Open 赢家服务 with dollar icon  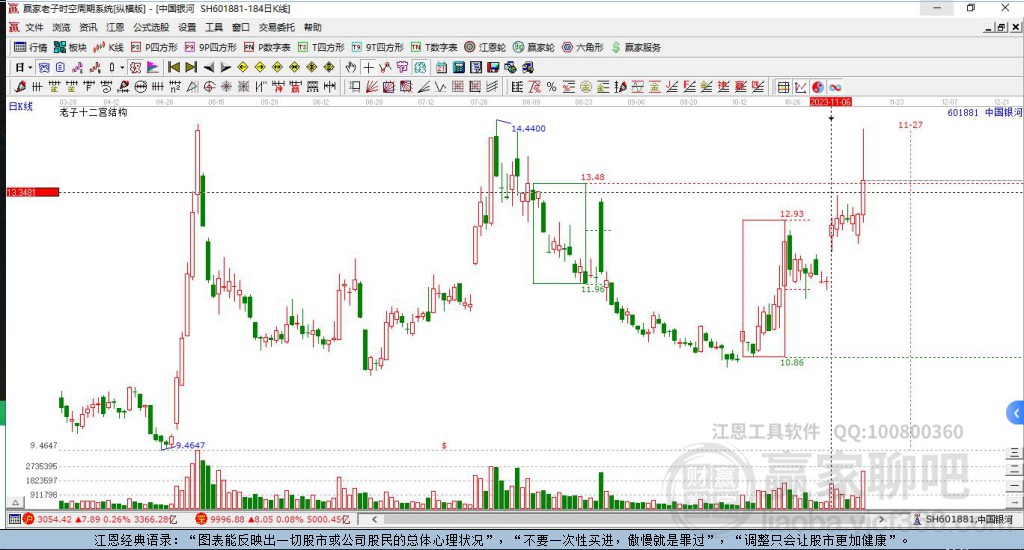pos(636,47)
